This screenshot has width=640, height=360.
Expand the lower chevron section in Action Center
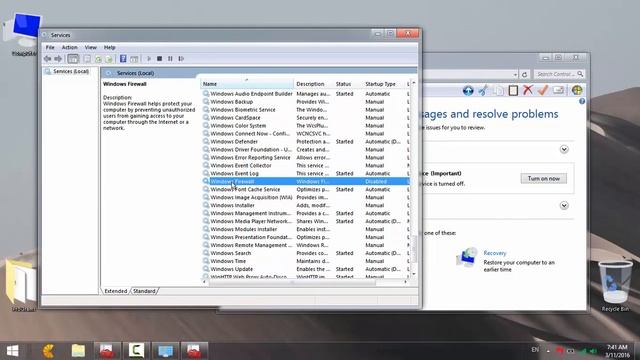564,205
